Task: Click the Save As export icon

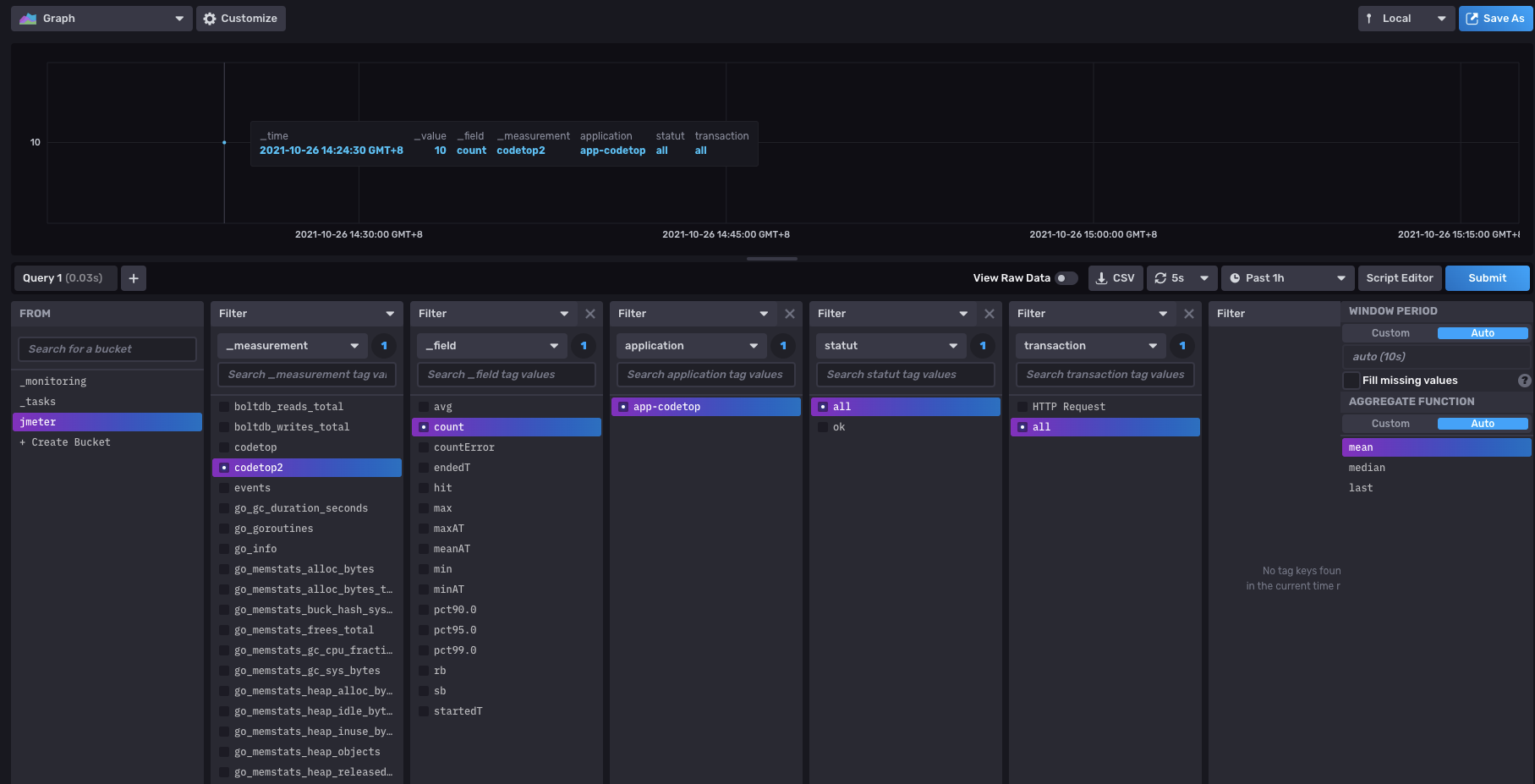Action: (x=1472, y=19)
